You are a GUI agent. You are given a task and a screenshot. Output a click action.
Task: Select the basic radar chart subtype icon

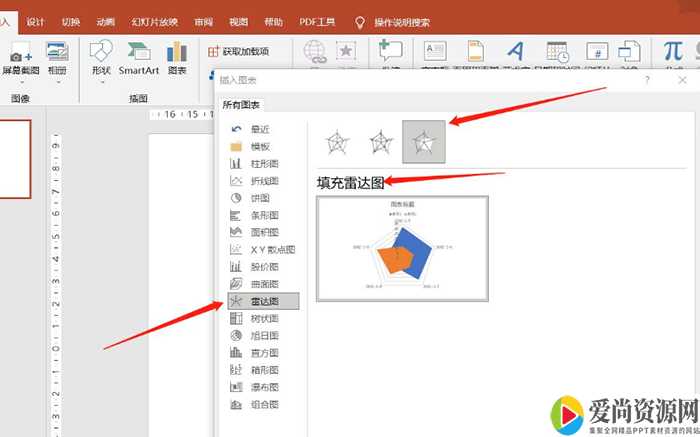338,141
